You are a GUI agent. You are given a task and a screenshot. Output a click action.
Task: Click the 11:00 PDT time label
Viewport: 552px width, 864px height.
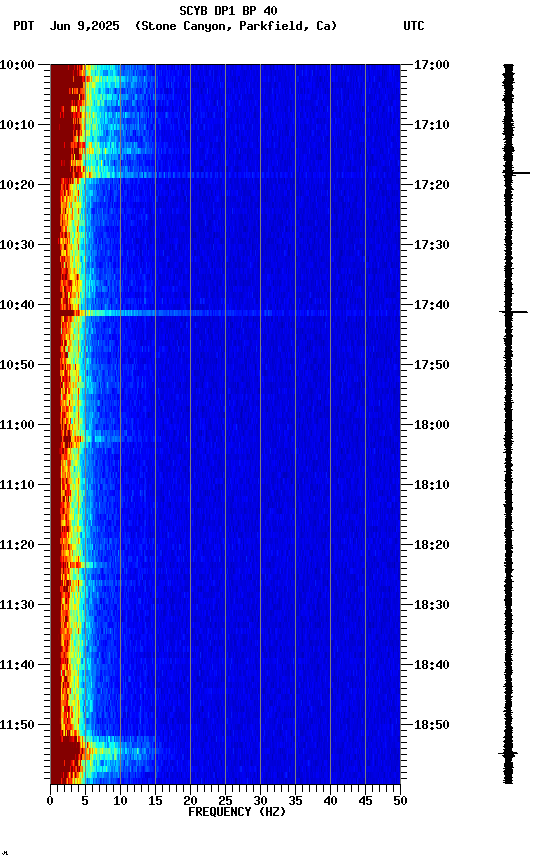tap(17, 425)
